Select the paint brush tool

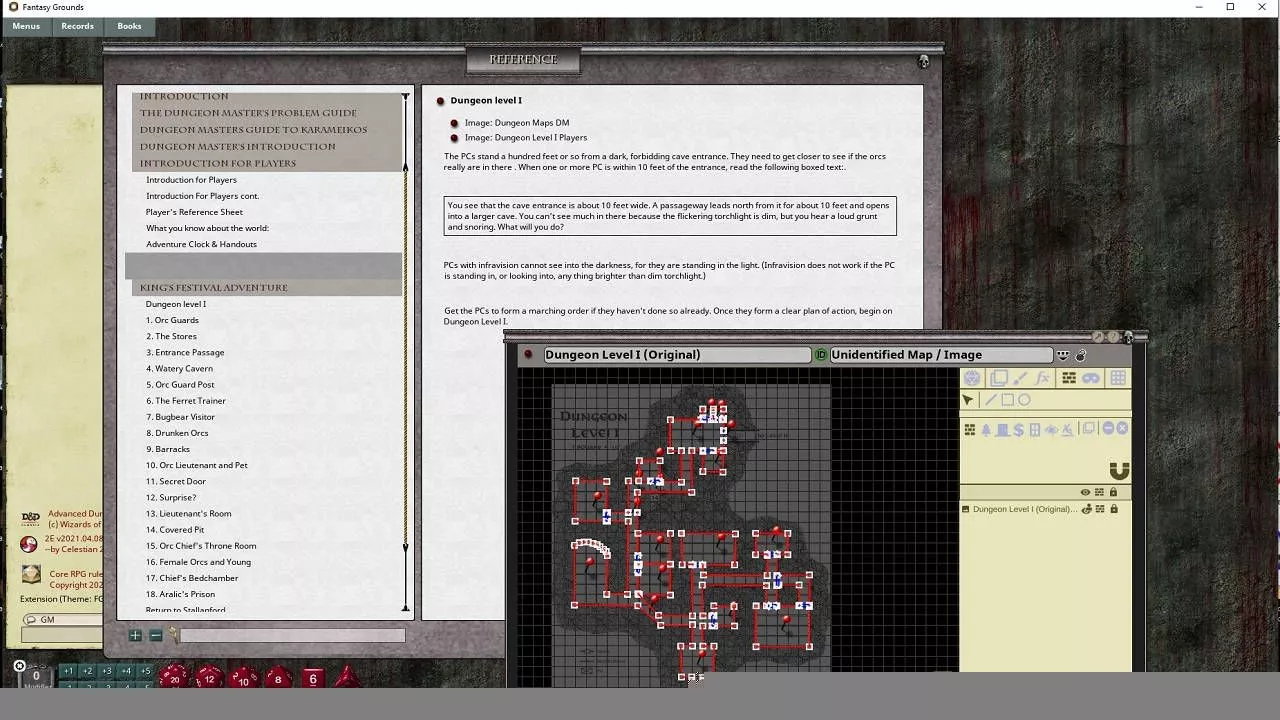[x=1020, y=378]
